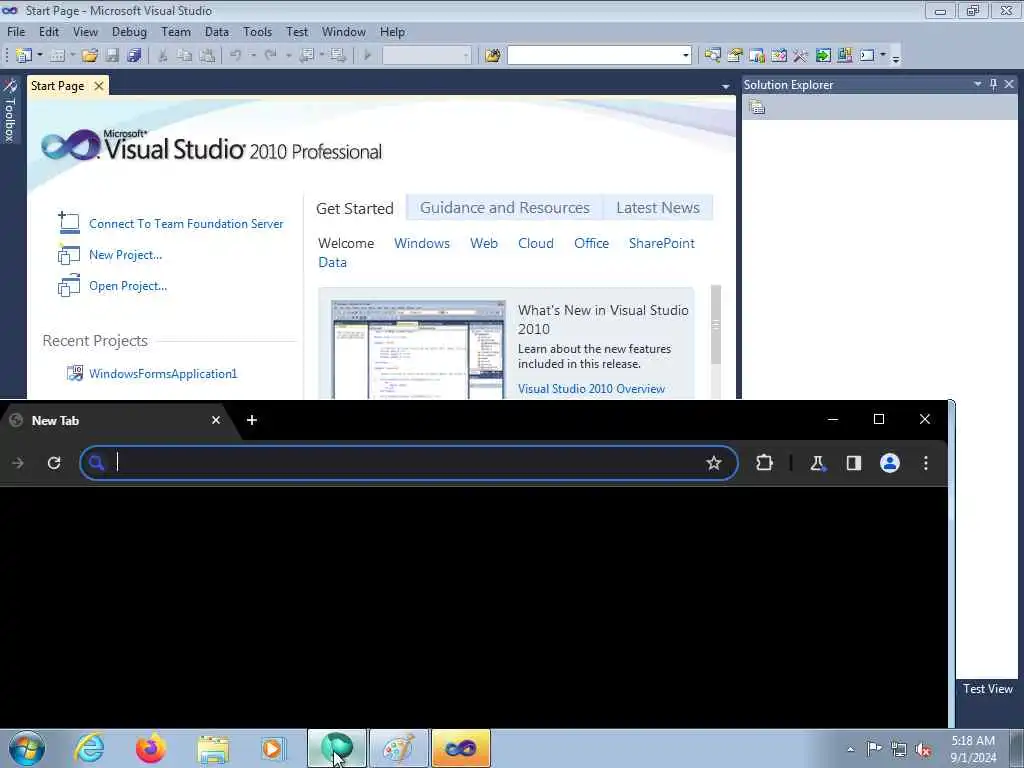Viewport: 1024px width, 768px height.
Task: Click the Extension Manager green arrow icon
Action: pyautogui.click(x=823, y=56)
